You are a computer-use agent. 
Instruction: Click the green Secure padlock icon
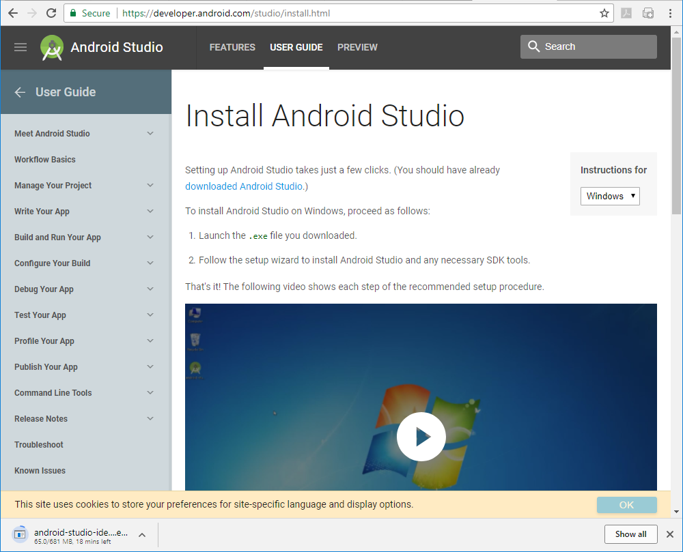click(73, 13)
